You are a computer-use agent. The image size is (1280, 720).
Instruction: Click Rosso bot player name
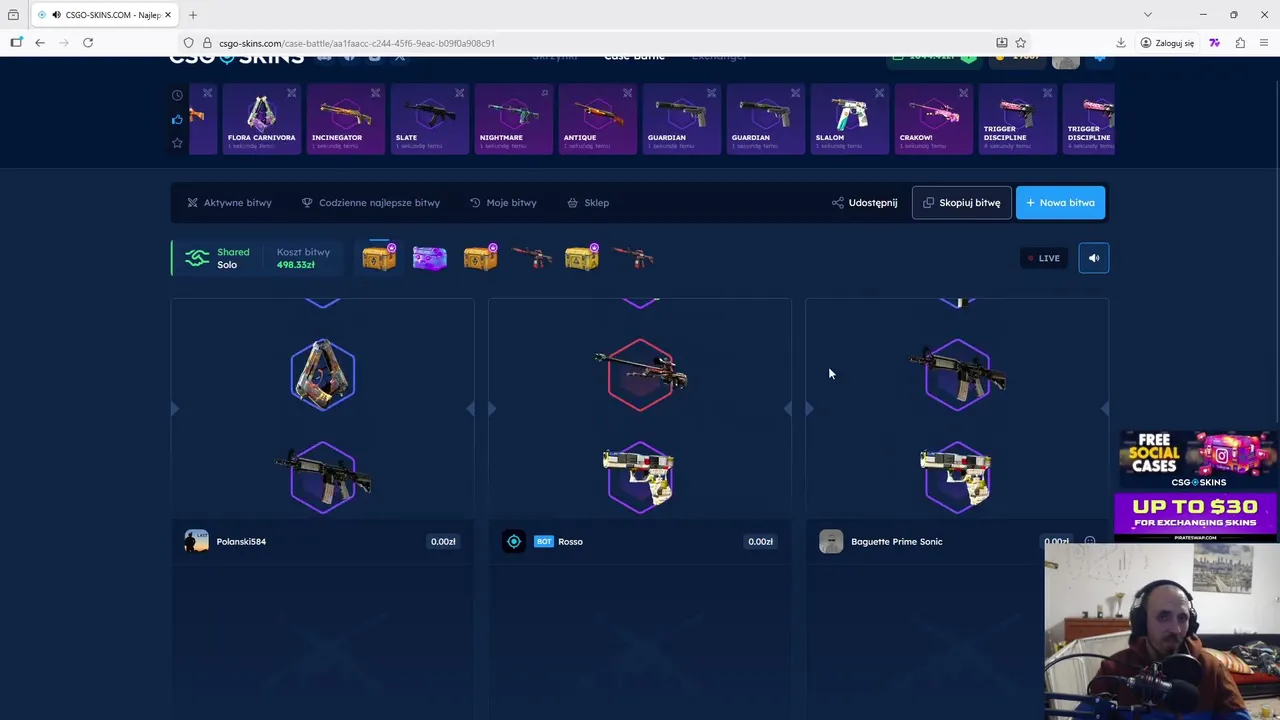pyautogui.click(x=570, y=541)
